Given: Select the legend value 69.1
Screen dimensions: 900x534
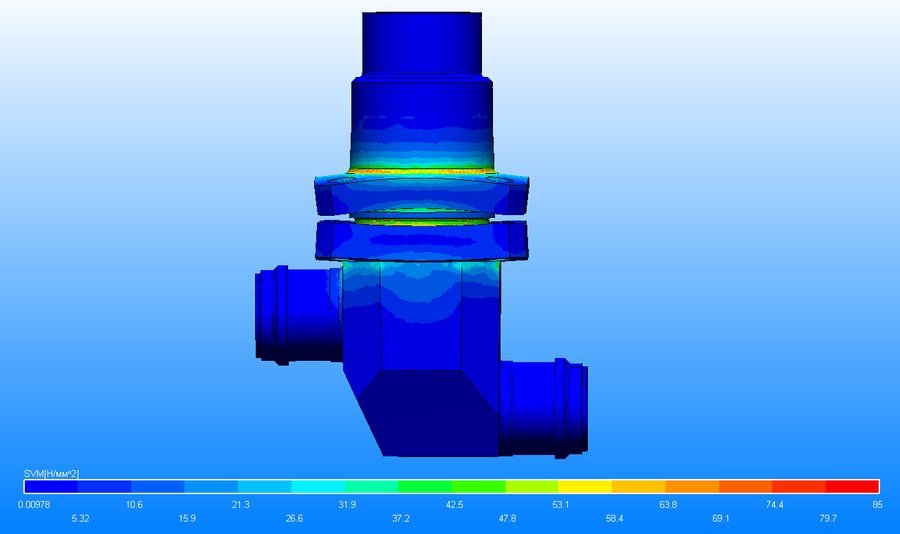Looking at the screenshot, I should (721, 518).
